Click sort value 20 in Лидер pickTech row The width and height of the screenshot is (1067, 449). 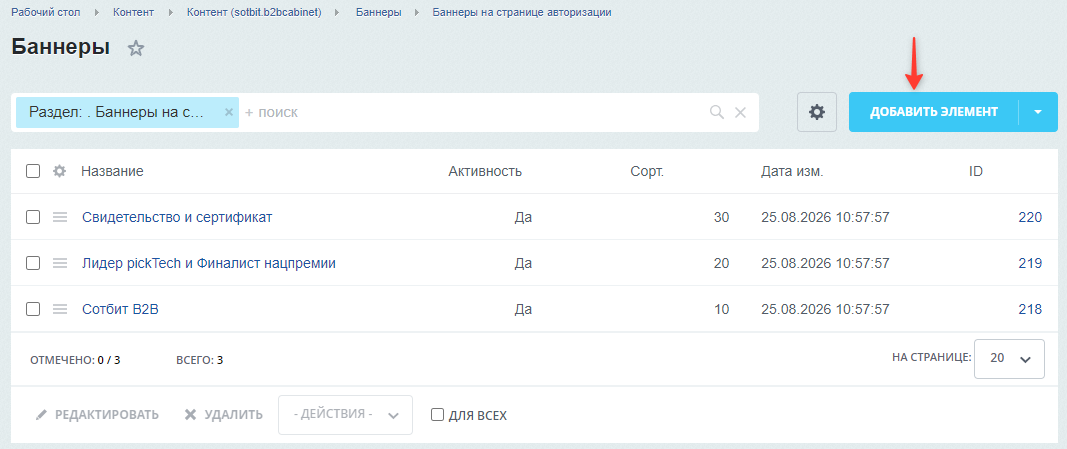click(721, 263)
